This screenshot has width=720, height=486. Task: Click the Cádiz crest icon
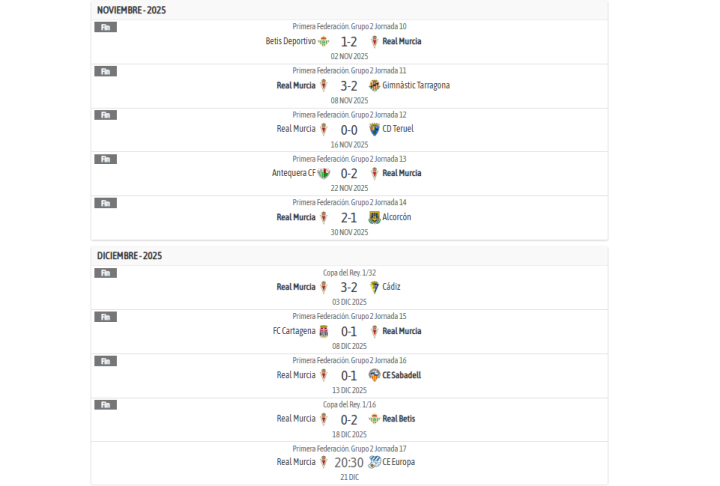[374, 287]
